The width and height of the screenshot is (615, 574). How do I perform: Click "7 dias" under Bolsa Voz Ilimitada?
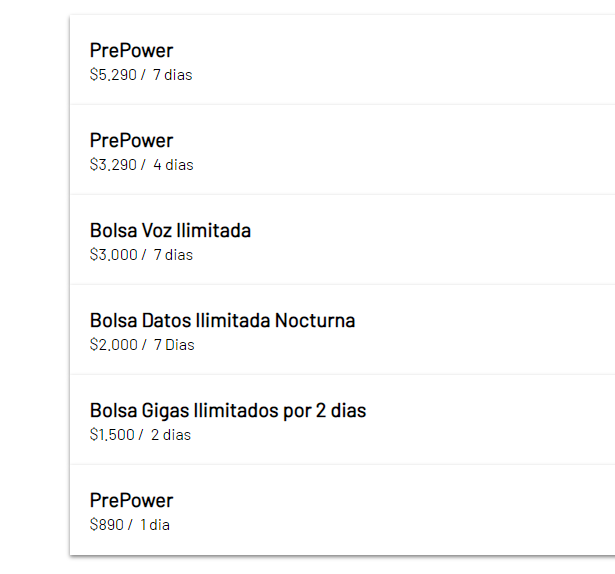pyautogui.click(x=173, y=255)
